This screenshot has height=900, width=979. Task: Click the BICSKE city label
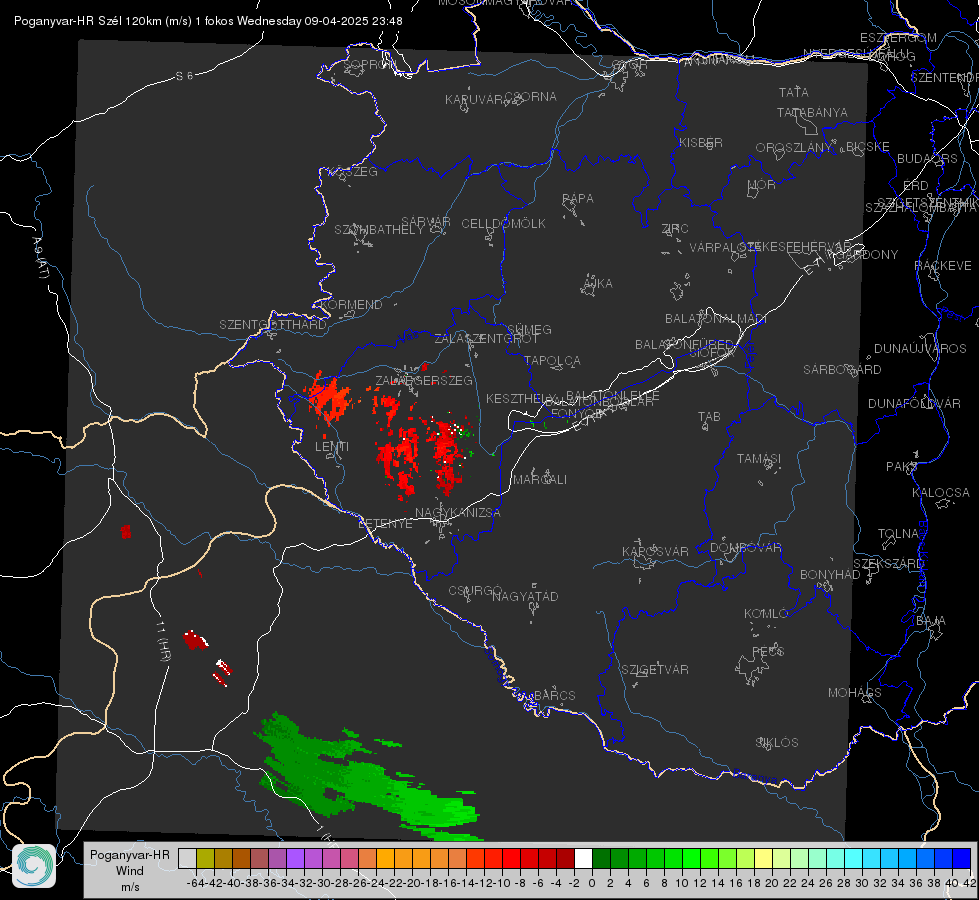click(867, 146)
